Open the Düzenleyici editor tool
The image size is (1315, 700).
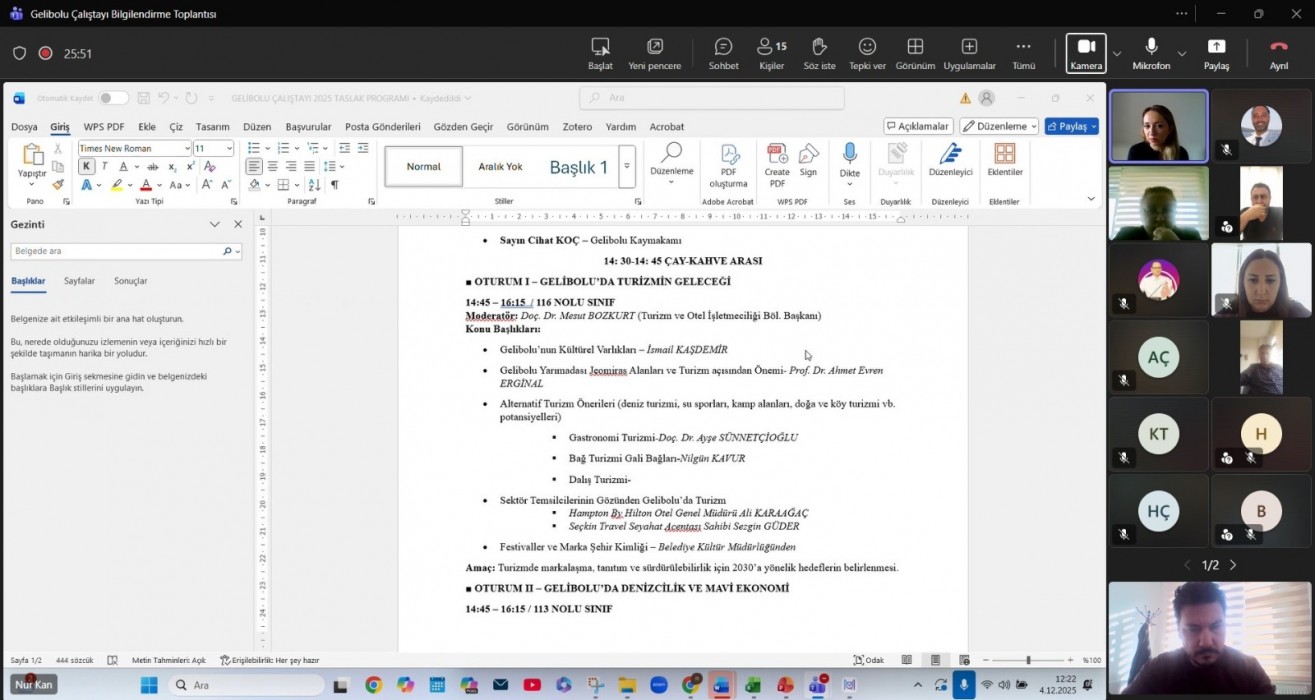point(950,154)
